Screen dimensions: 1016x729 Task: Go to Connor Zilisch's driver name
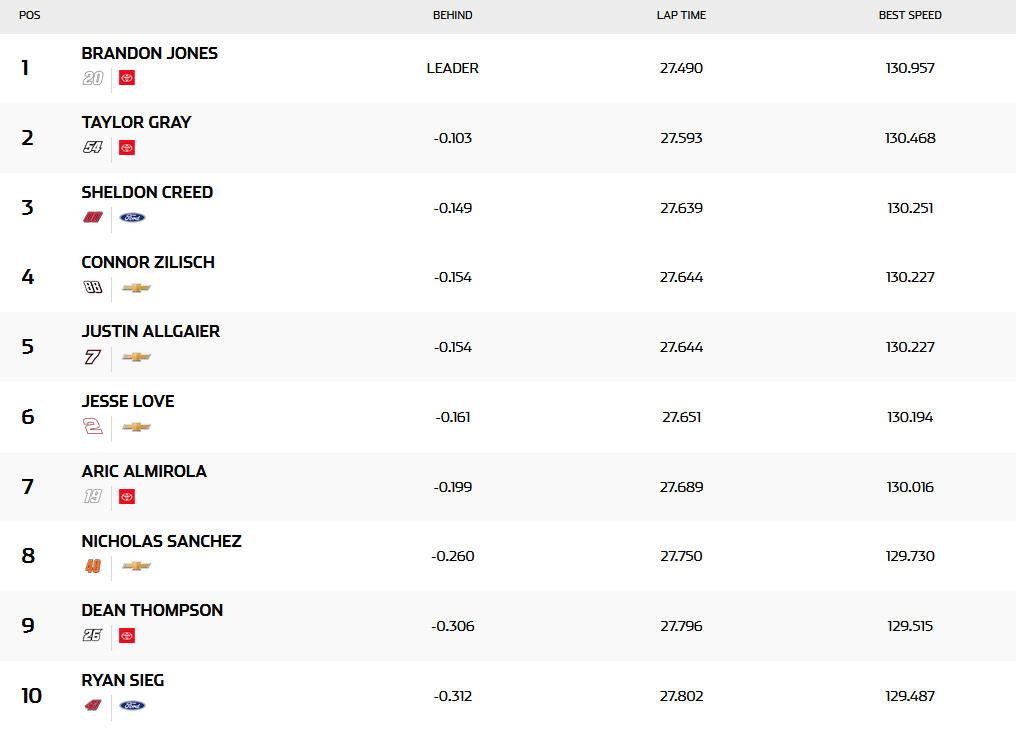(x=148, y=262)
